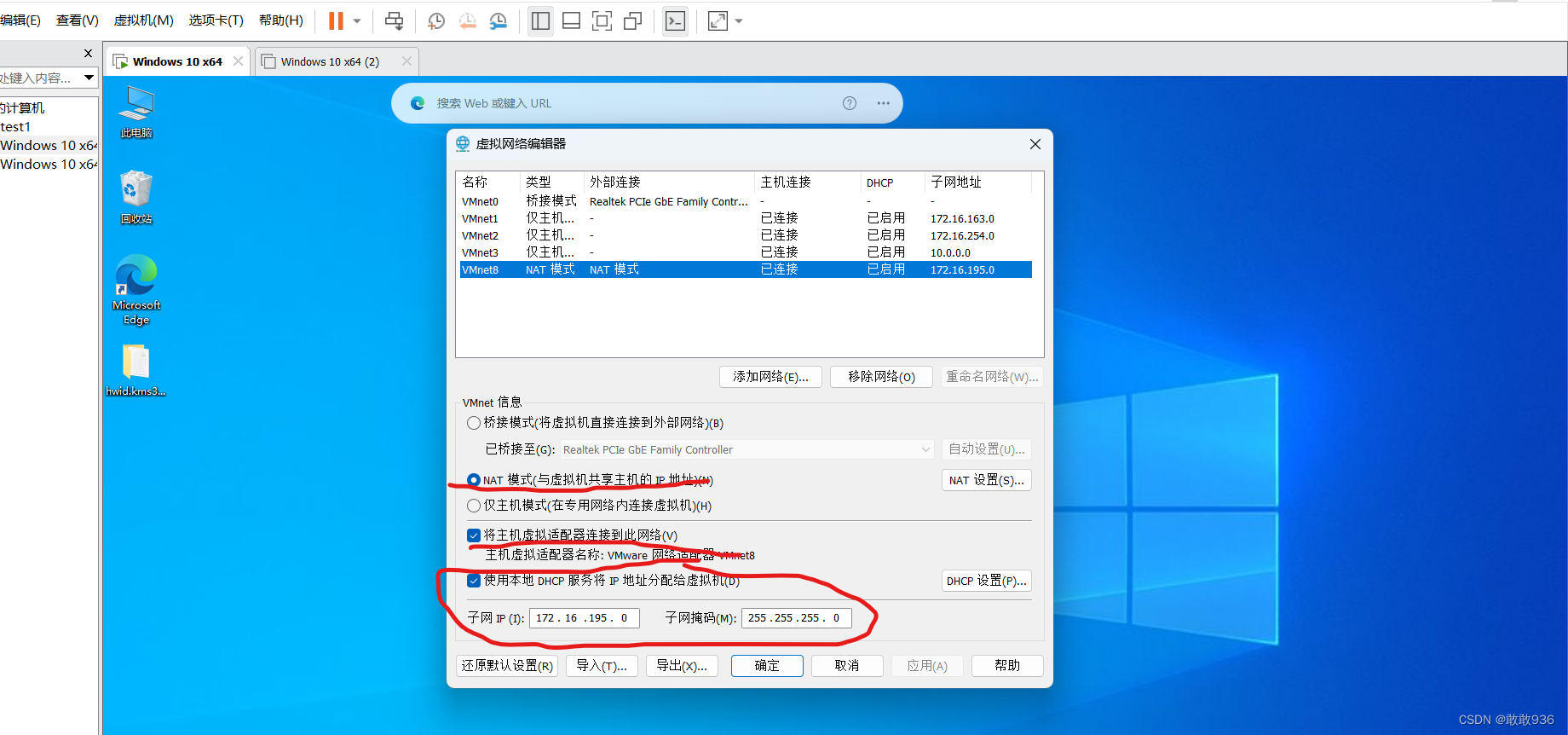Viewport: 1568px width, 735px height.
Task: Select the VMnet8 NAT row
Action: 746,269
